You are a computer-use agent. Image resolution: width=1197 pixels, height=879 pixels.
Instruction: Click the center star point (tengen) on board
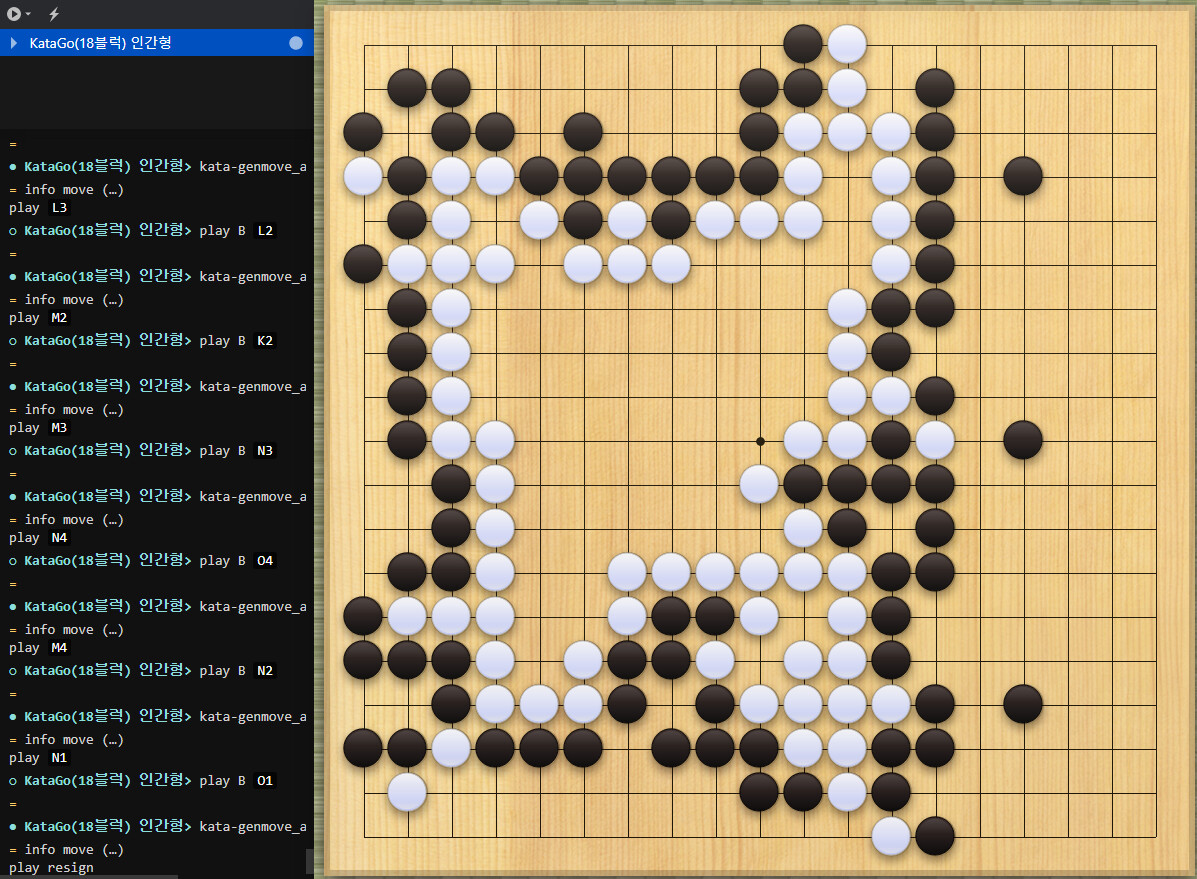760,441
